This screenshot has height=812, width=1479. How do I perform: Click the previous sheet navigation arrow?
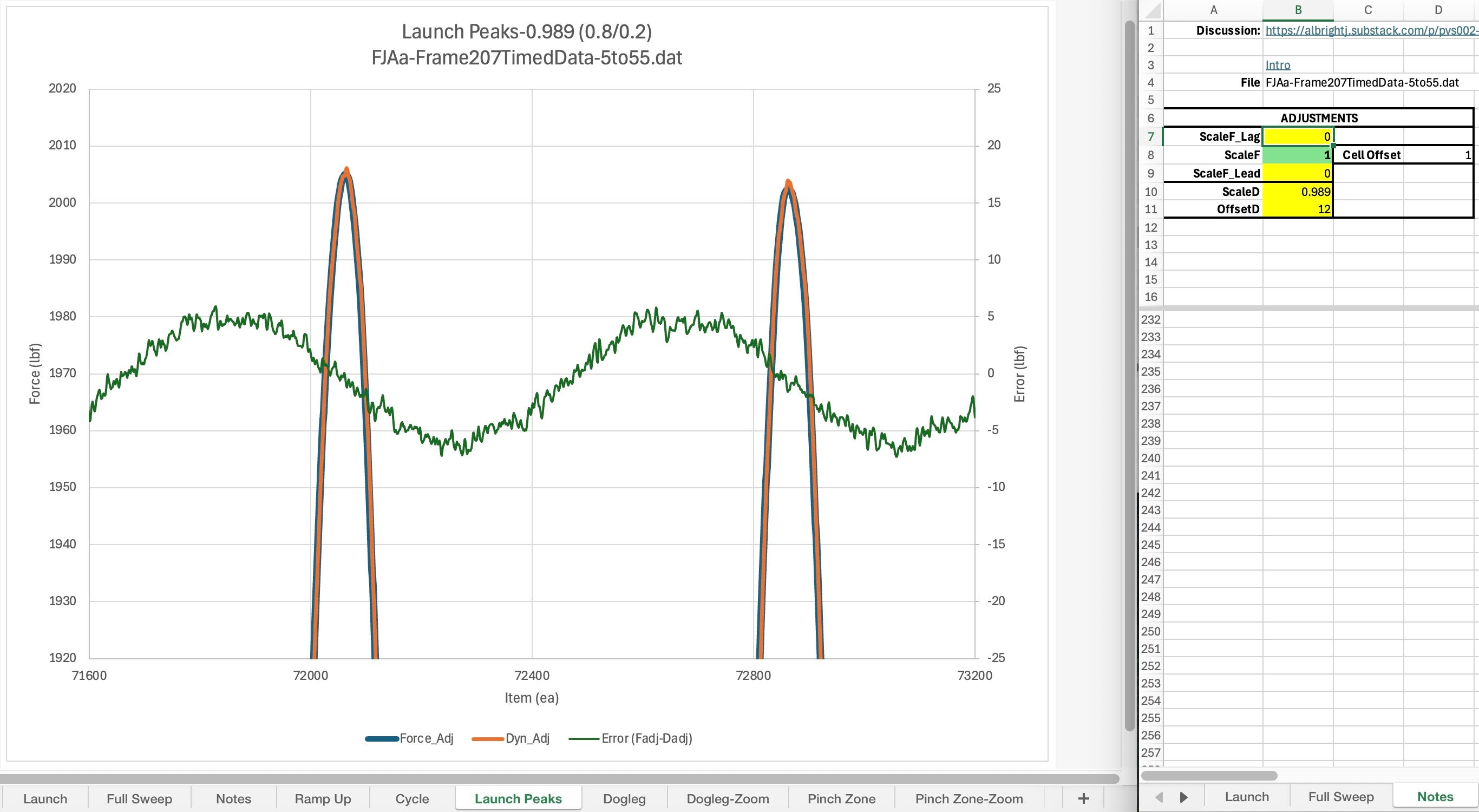pos(1159,797)
